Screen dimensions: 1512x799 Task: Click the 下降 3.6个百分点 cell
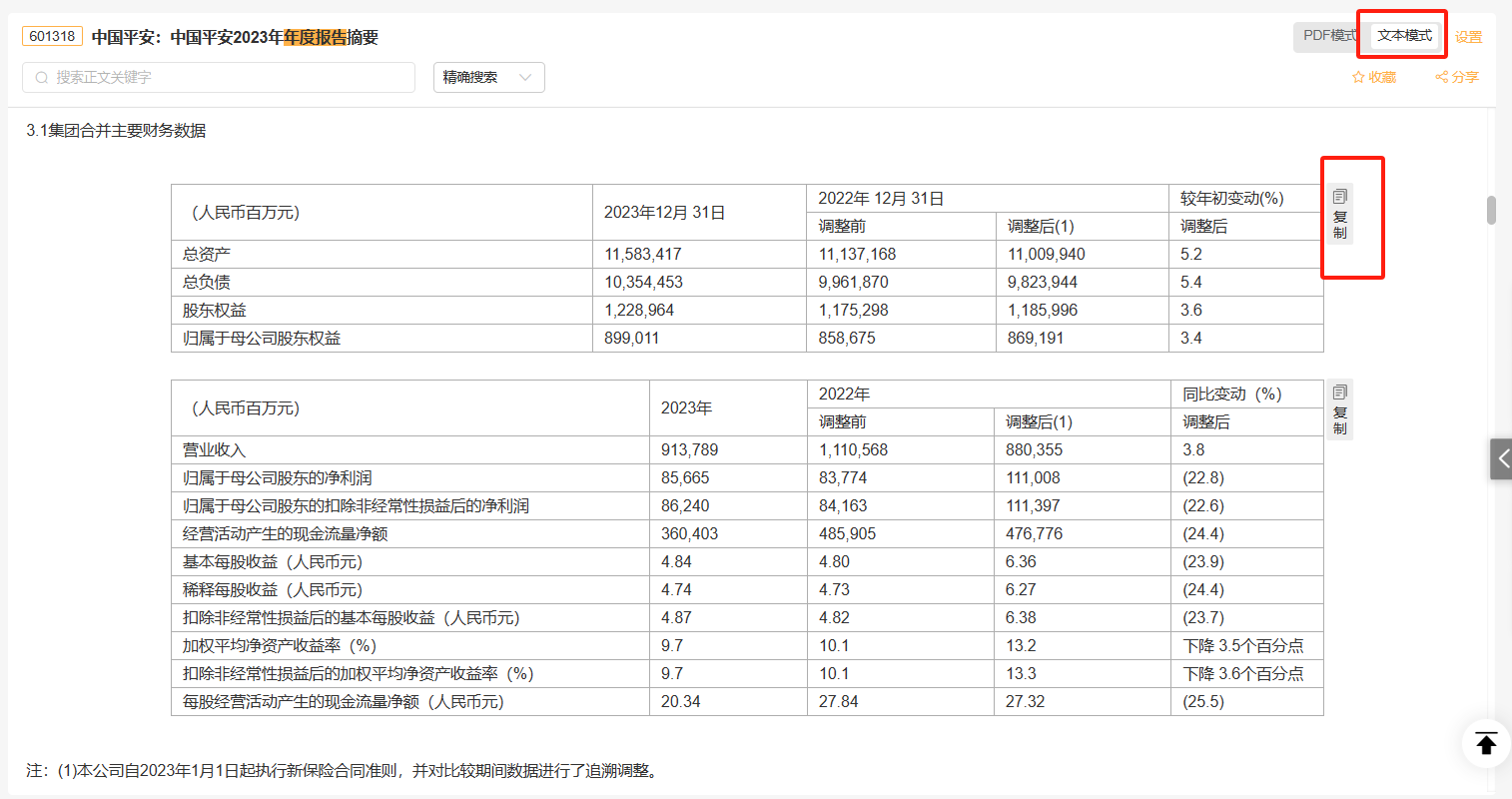click(1243, 673)
